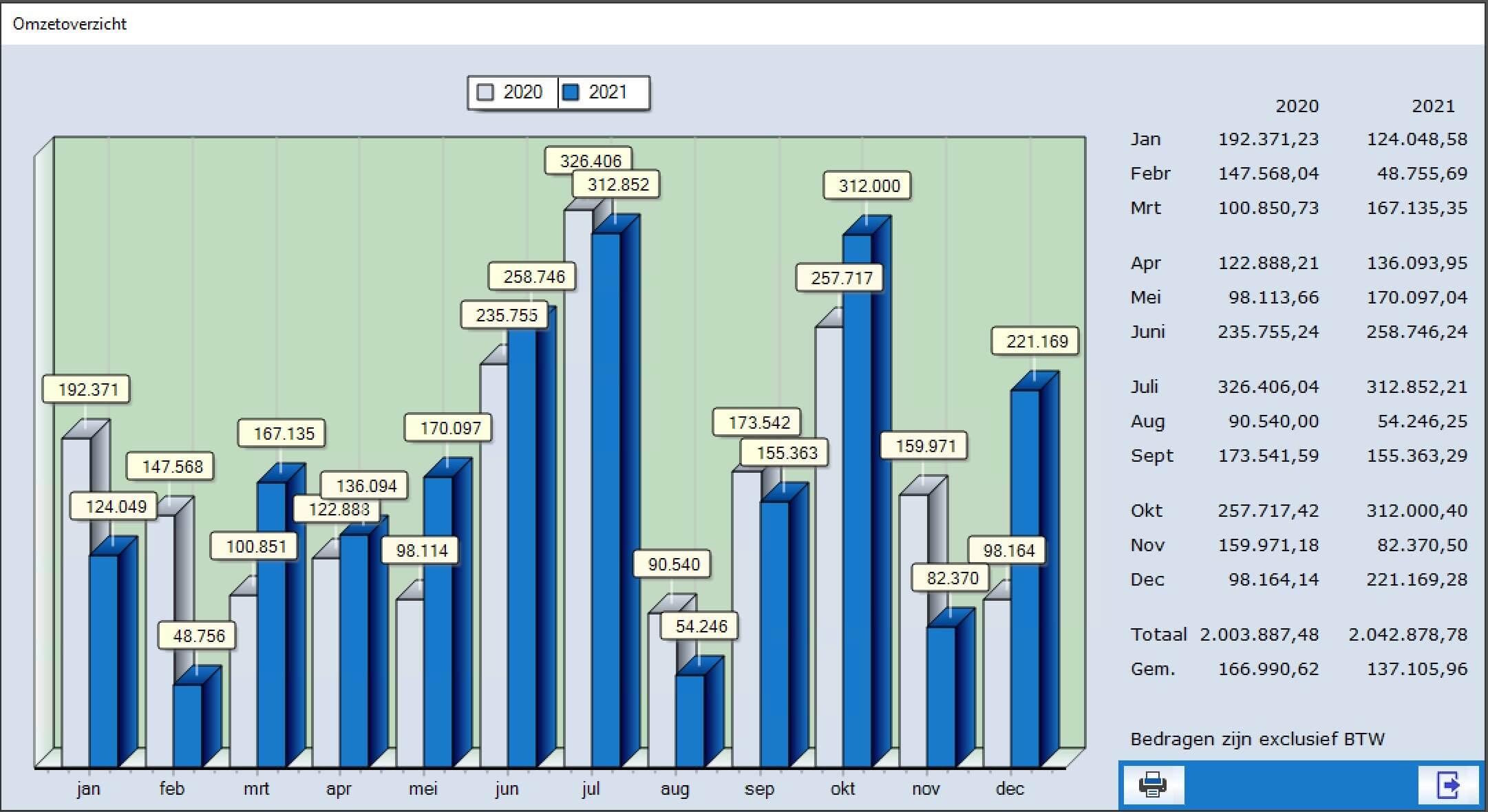The height and width of the screenshot is (812, 1488).
Task: Click the 'aug' axis label
Action: (674, 789)
